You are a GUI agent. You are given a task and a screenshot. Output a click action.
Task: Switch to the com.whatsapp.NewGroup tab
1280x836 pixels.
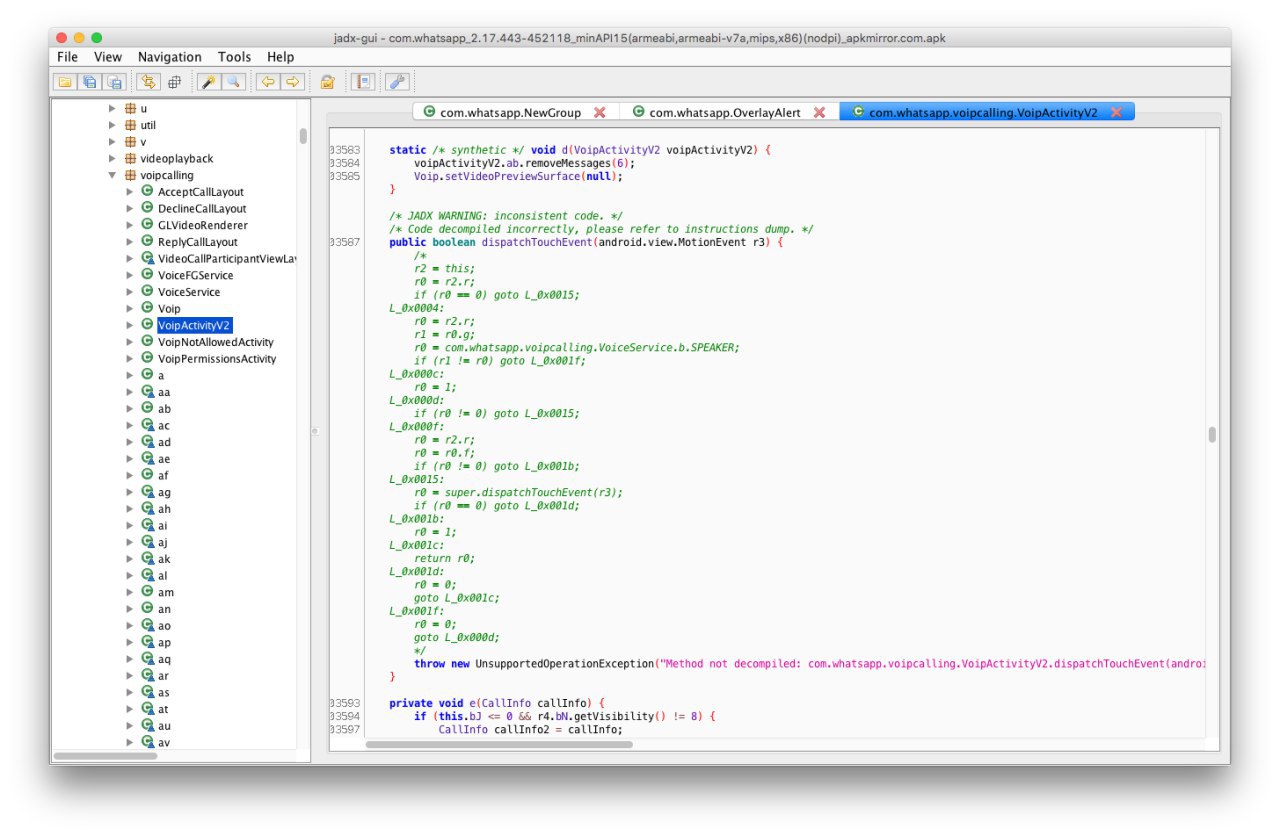pos(515,112)
